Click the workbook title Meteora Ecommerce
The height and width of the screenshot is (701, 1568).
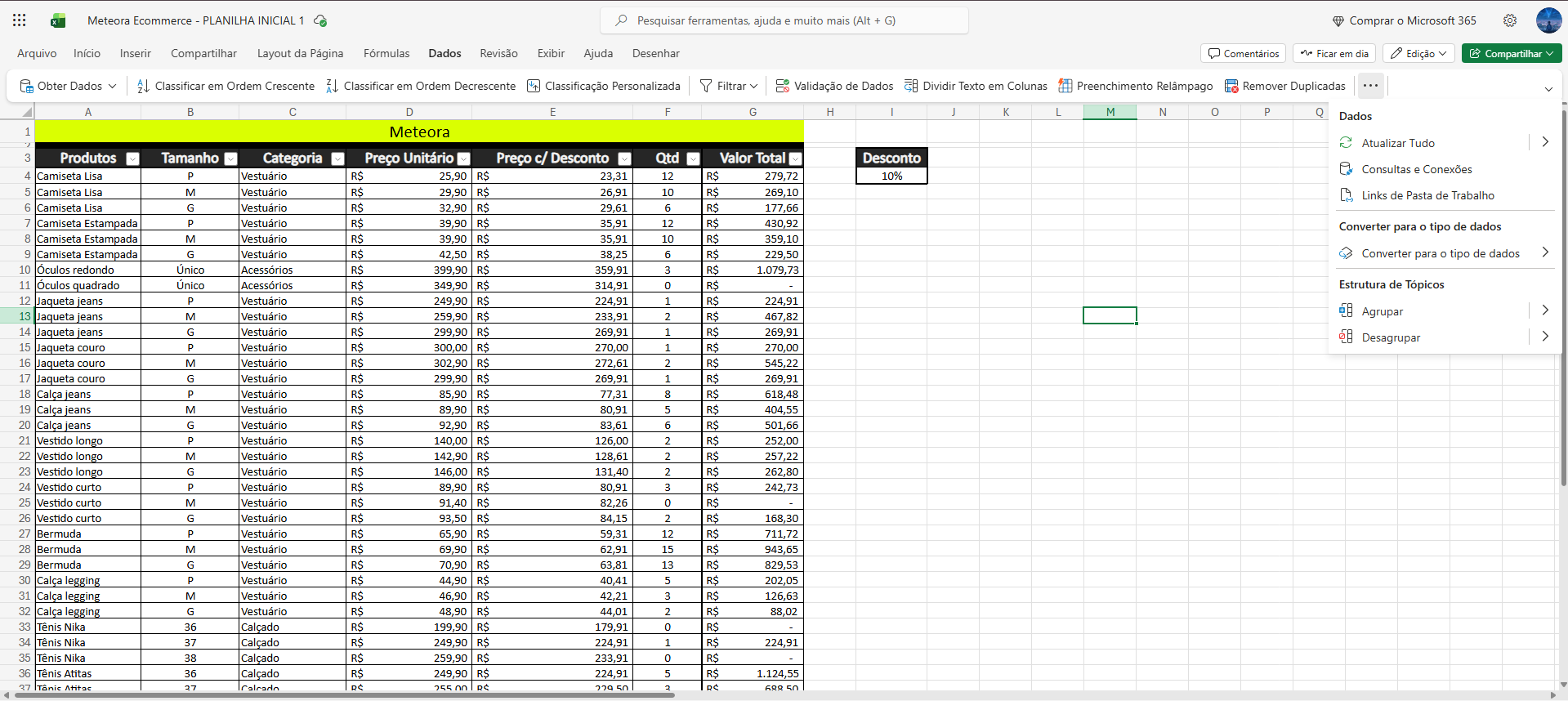pyautogui.click(x=195, y=20)
